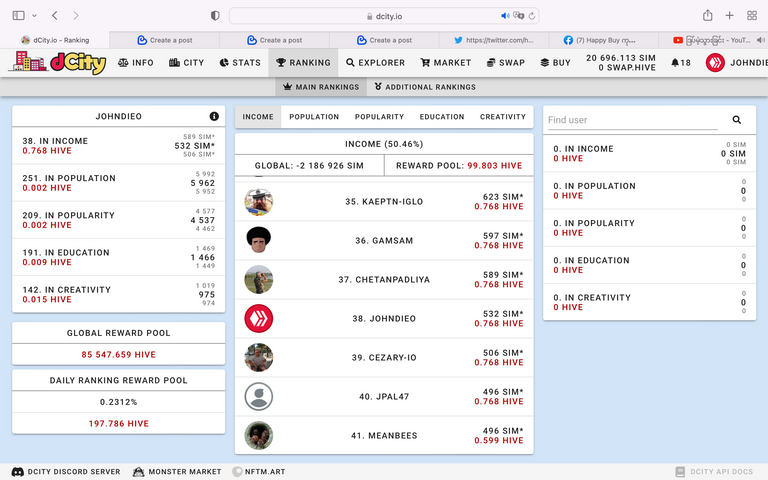Open the RANKING page
Image resolution: width=768 pixels, height=480 pixels.
click(x=303, y=63)
